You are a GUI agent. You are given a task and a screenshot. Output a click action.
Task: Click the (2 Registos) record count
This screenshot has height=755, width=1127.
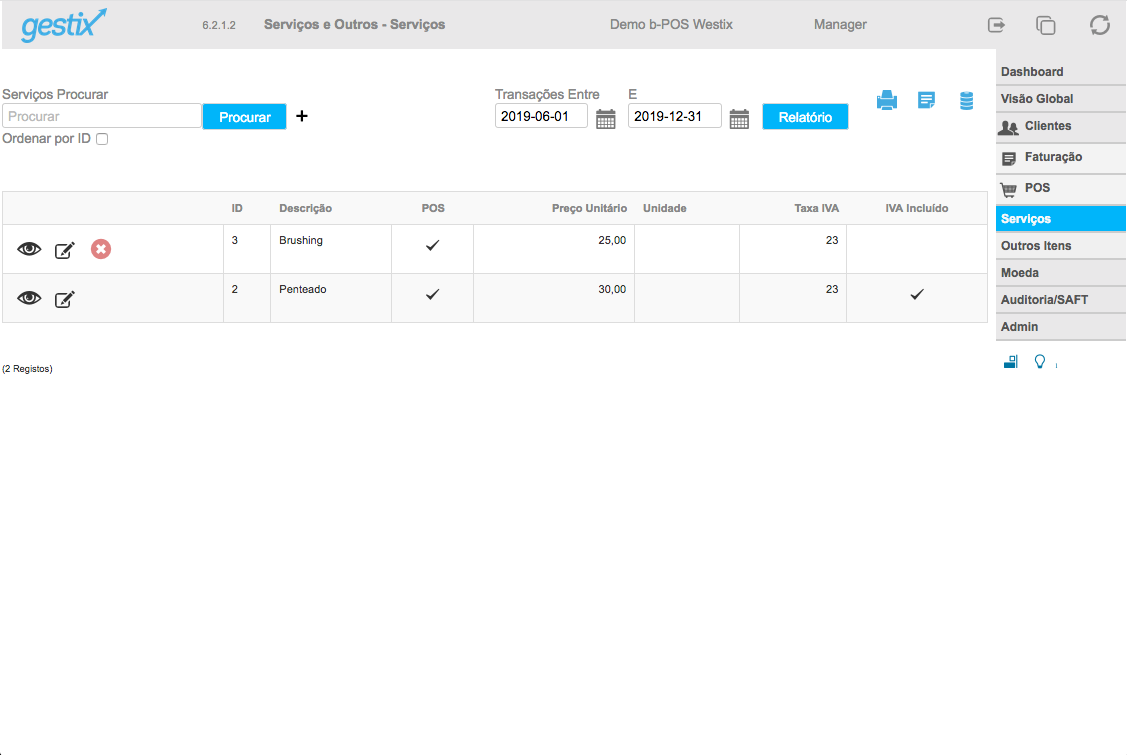[x=27, y=369]
